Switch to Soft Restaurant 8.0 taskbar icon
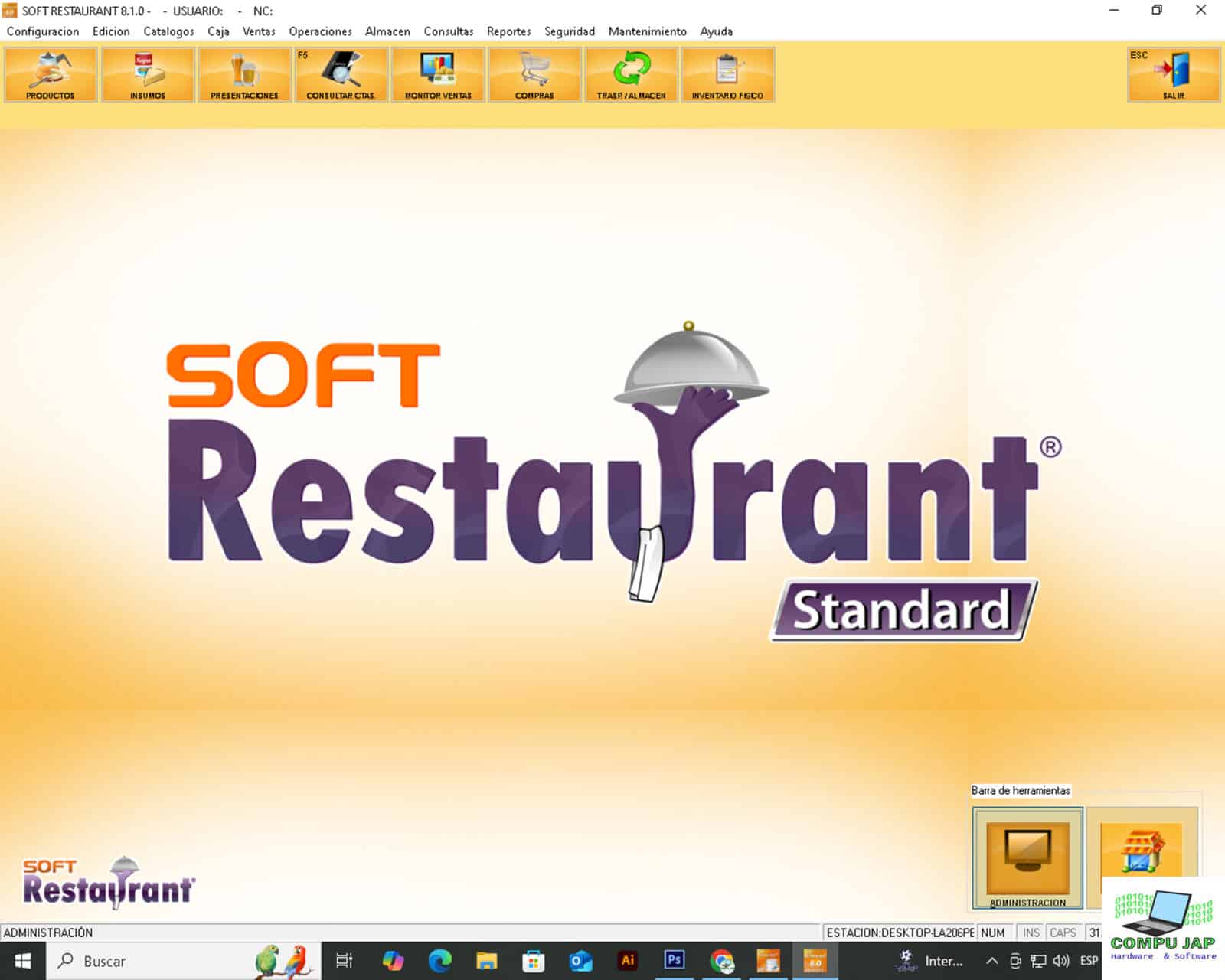1225x980 pixels. (x=815, y=961)
